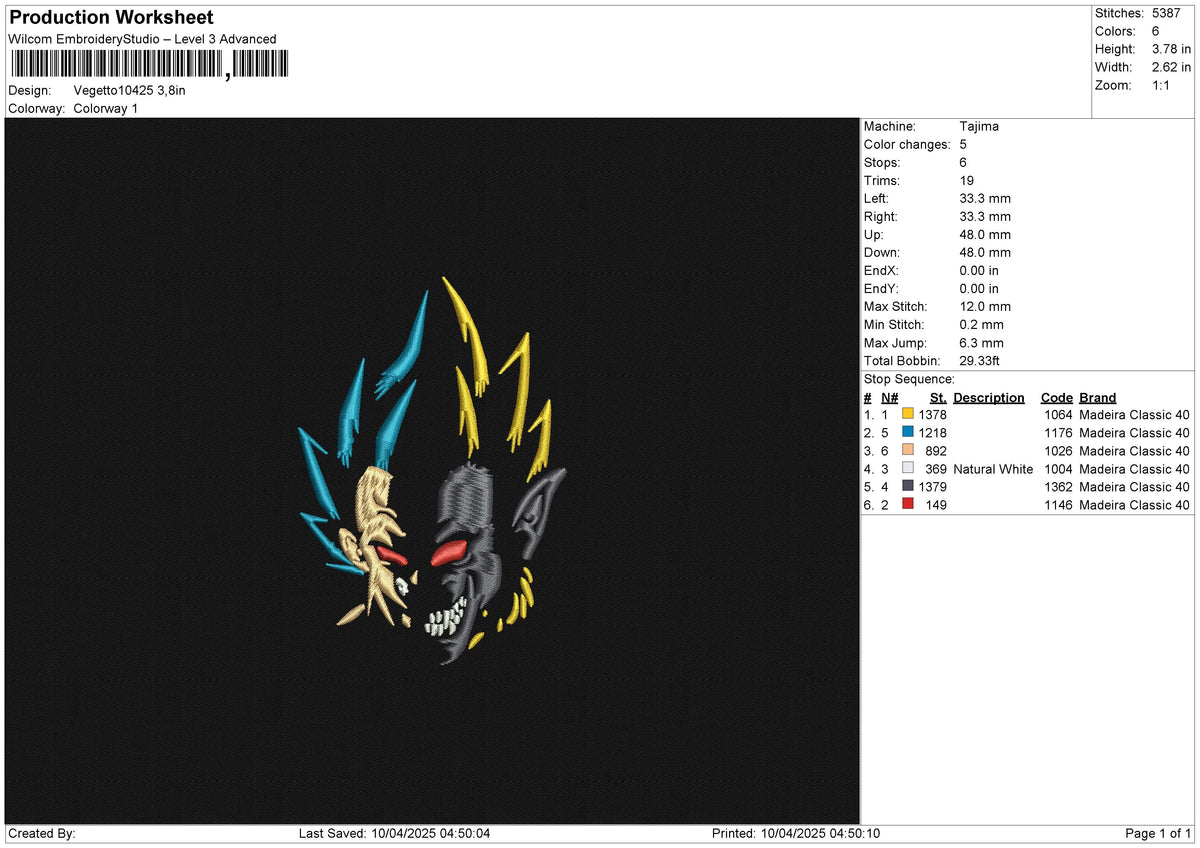This screenshot has width=1200, height=848.
Task: Select the 'Colorway 1' value
Action: pyautogui.click(x=106, y=108)
